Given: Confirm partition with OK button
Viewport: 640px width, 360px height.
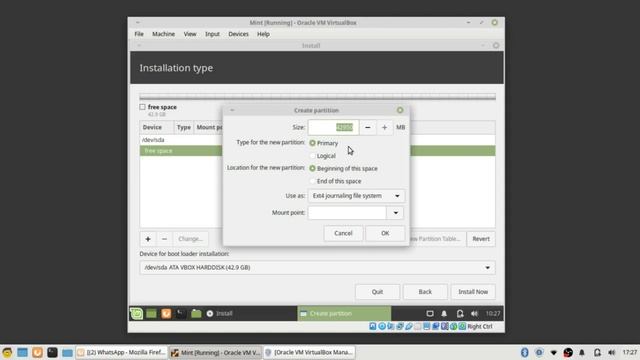Looking at the screenshot, I should click(385, 233).
